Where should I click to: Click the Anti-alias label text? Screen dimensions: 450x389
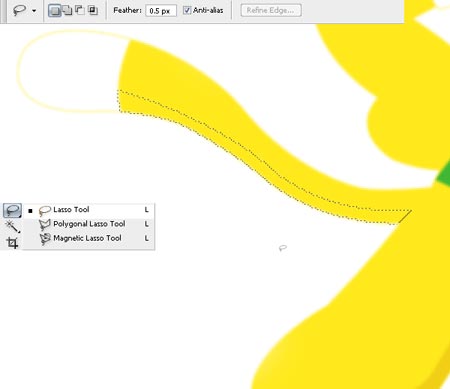(x=208, y=10)
